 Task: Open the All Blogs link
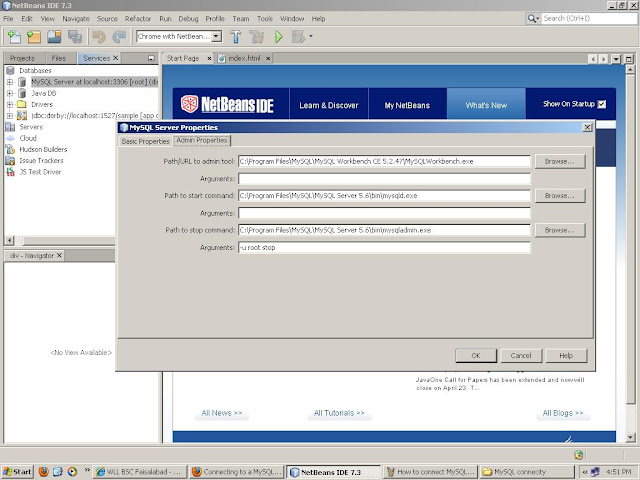pyautogui.click(x=562, y=413)
